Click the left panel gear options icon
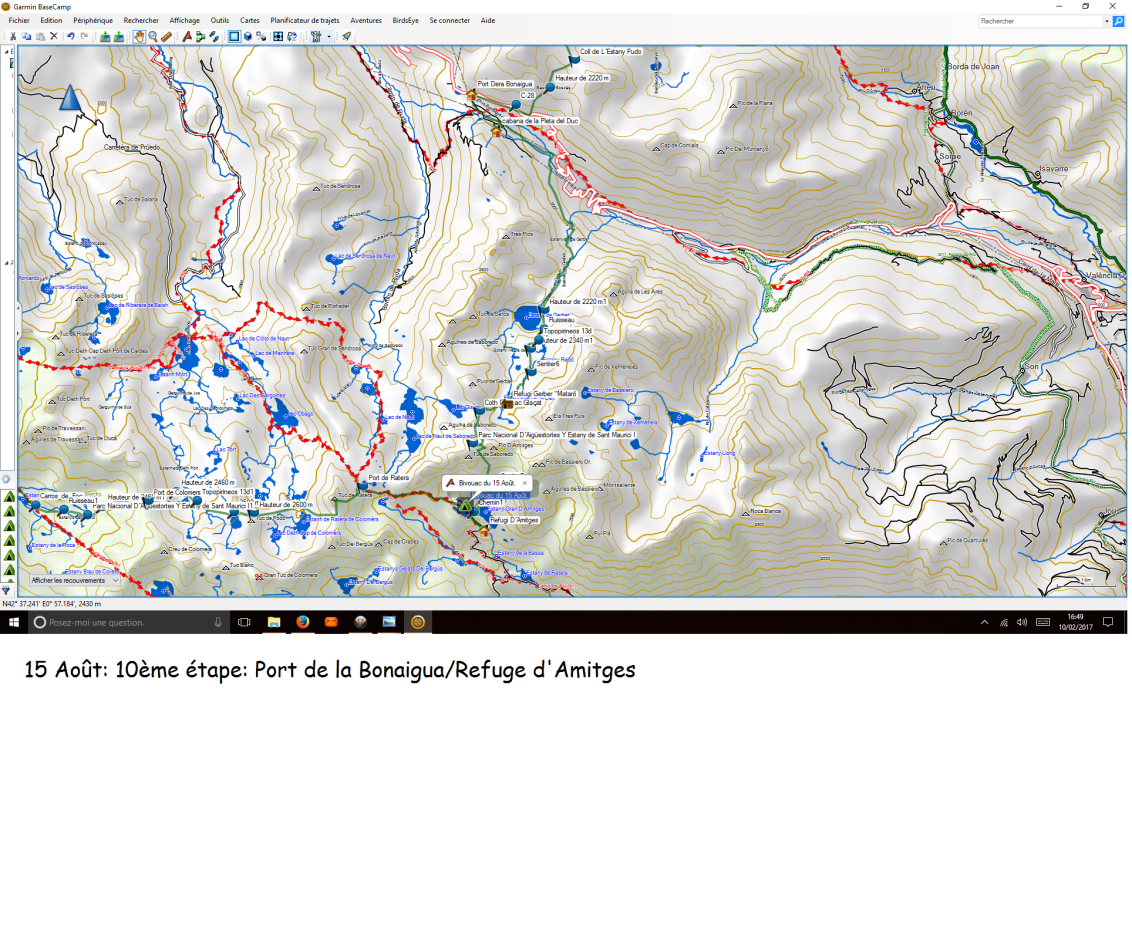Image resolution: width=1132 pixels, height=925 pixels. pyautogui.click(x=6, y=479)
